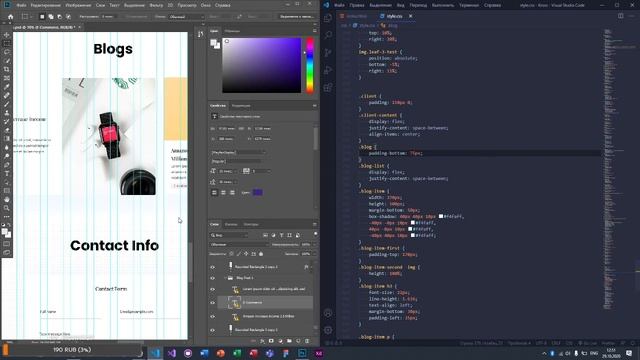
Task: Select the Clone Stamp tool
Action: [7, 113]
